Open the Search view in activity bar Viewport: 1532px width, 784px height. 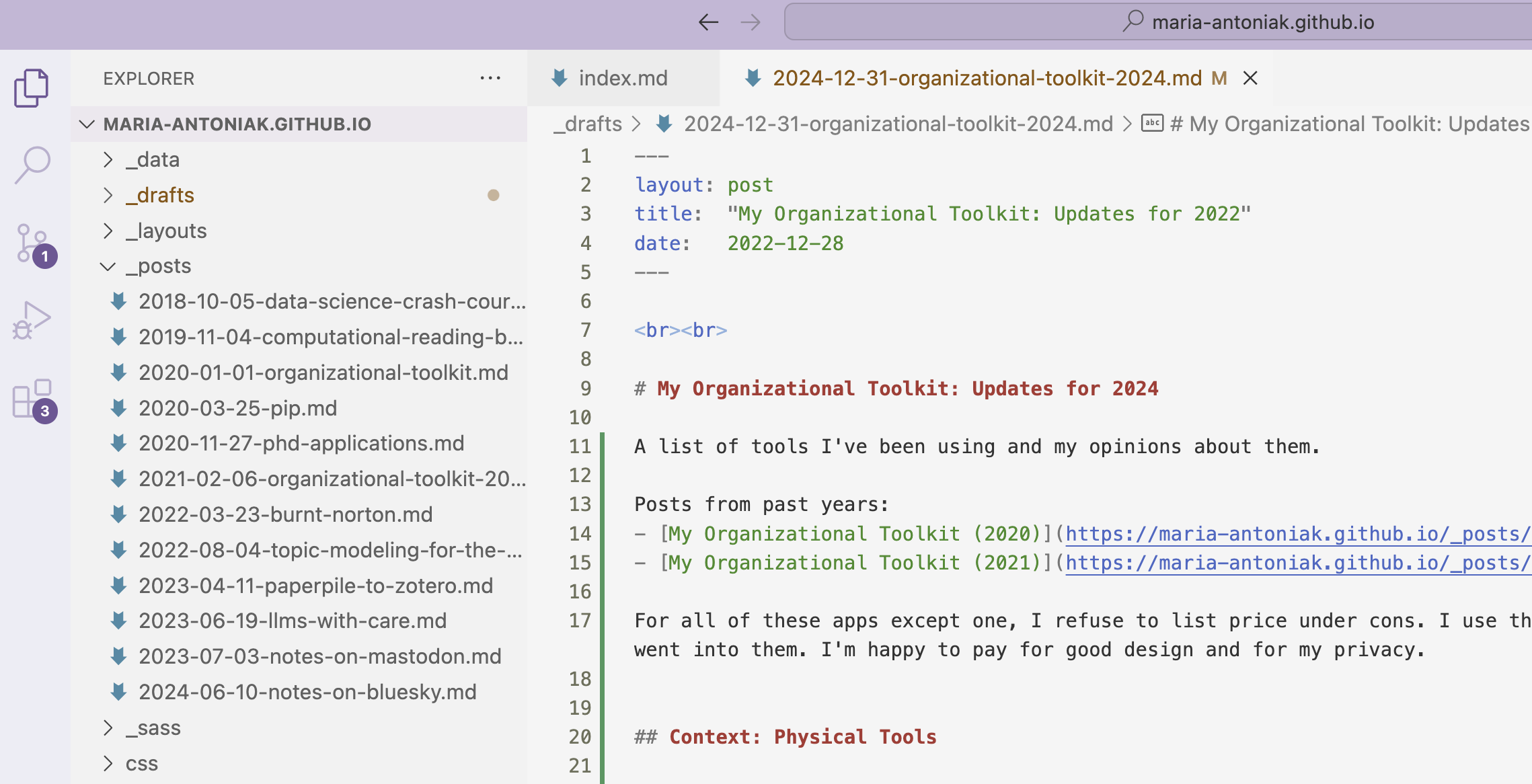(32, 165)
